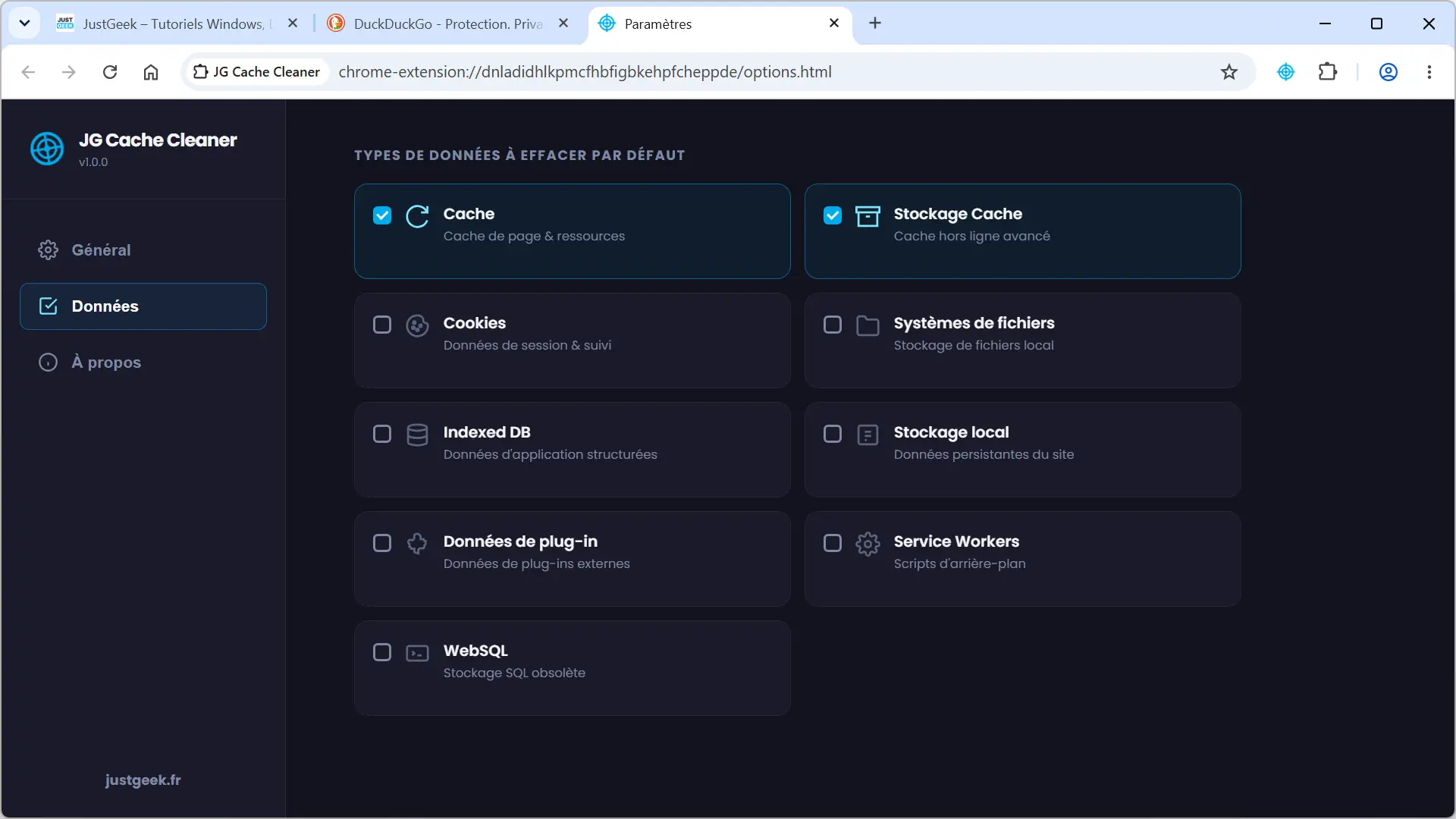Viewport: 1456px width, 819px height.
Task: Switch to the JustGeek browser tab
Action: pos(178,24)
